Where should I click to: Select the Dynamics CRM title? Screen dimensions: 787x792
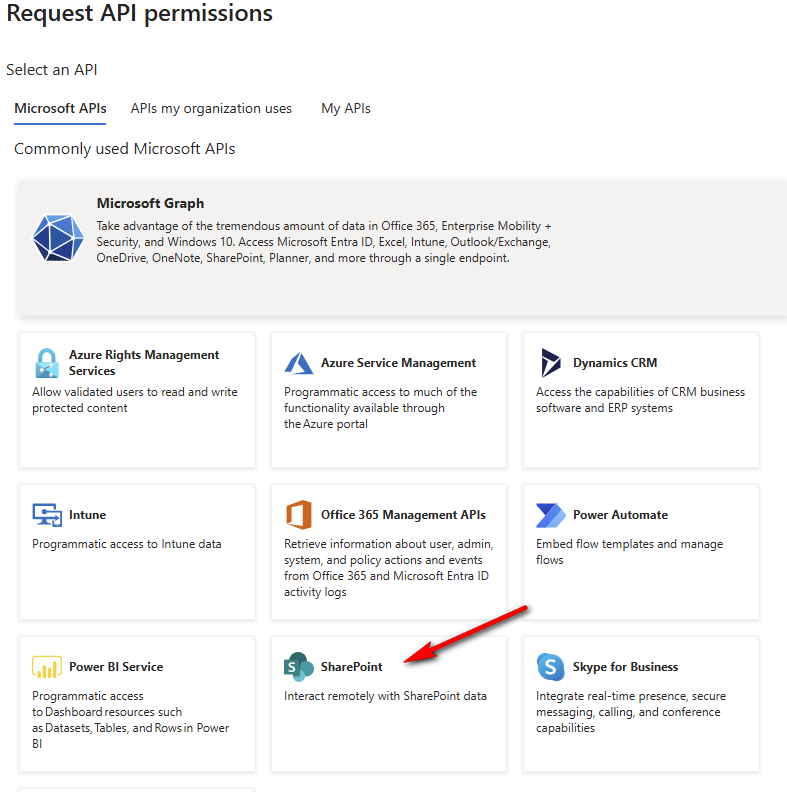[615, 363]
